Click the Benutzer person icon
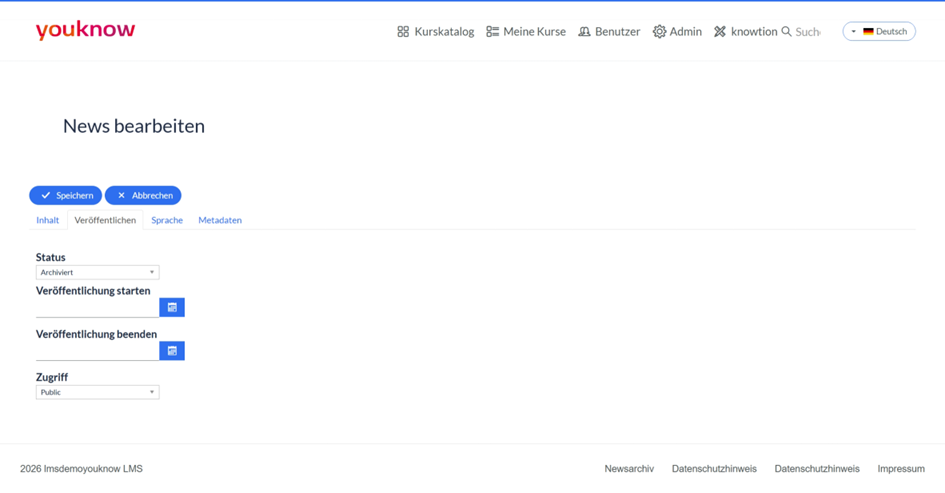 (584, 31)
